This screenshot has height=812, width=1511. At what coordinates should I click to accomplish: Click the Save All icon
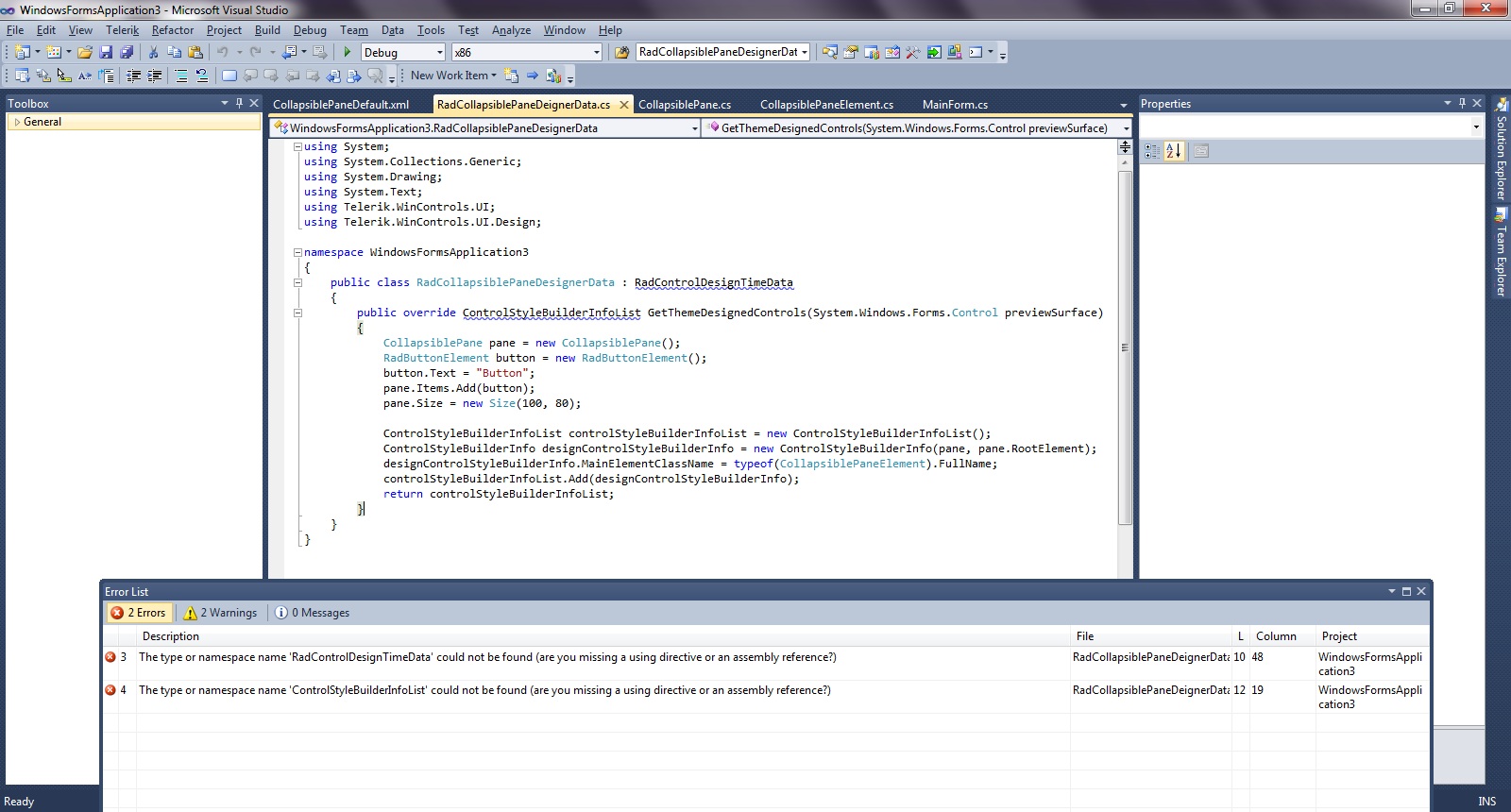coord(127,52)
